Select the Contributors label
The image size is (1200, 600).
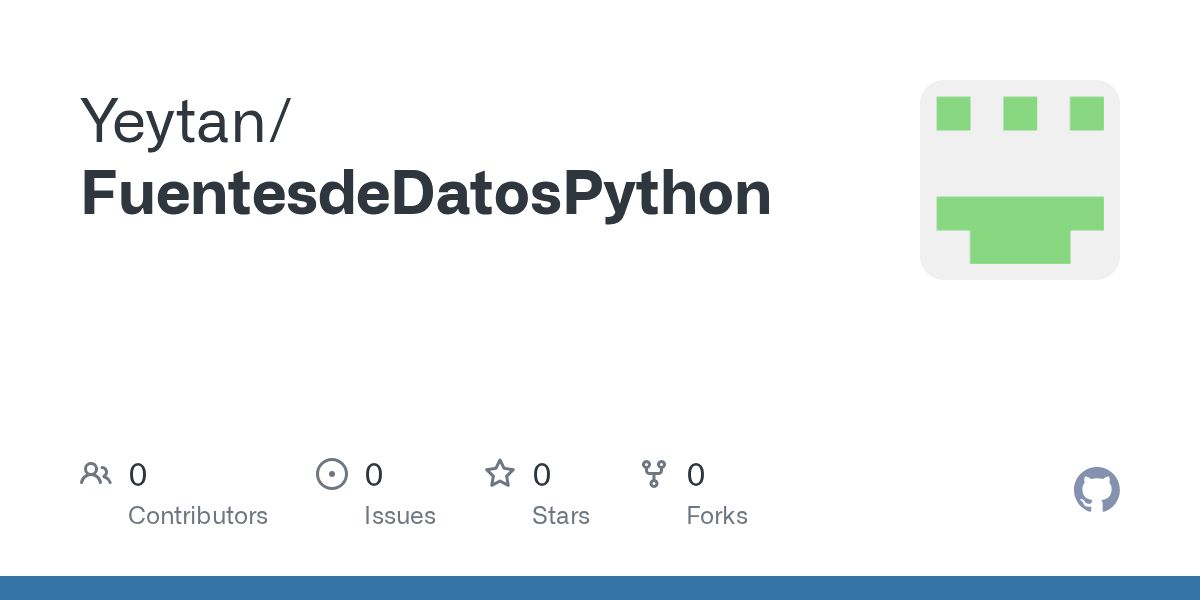pos(198,516)
